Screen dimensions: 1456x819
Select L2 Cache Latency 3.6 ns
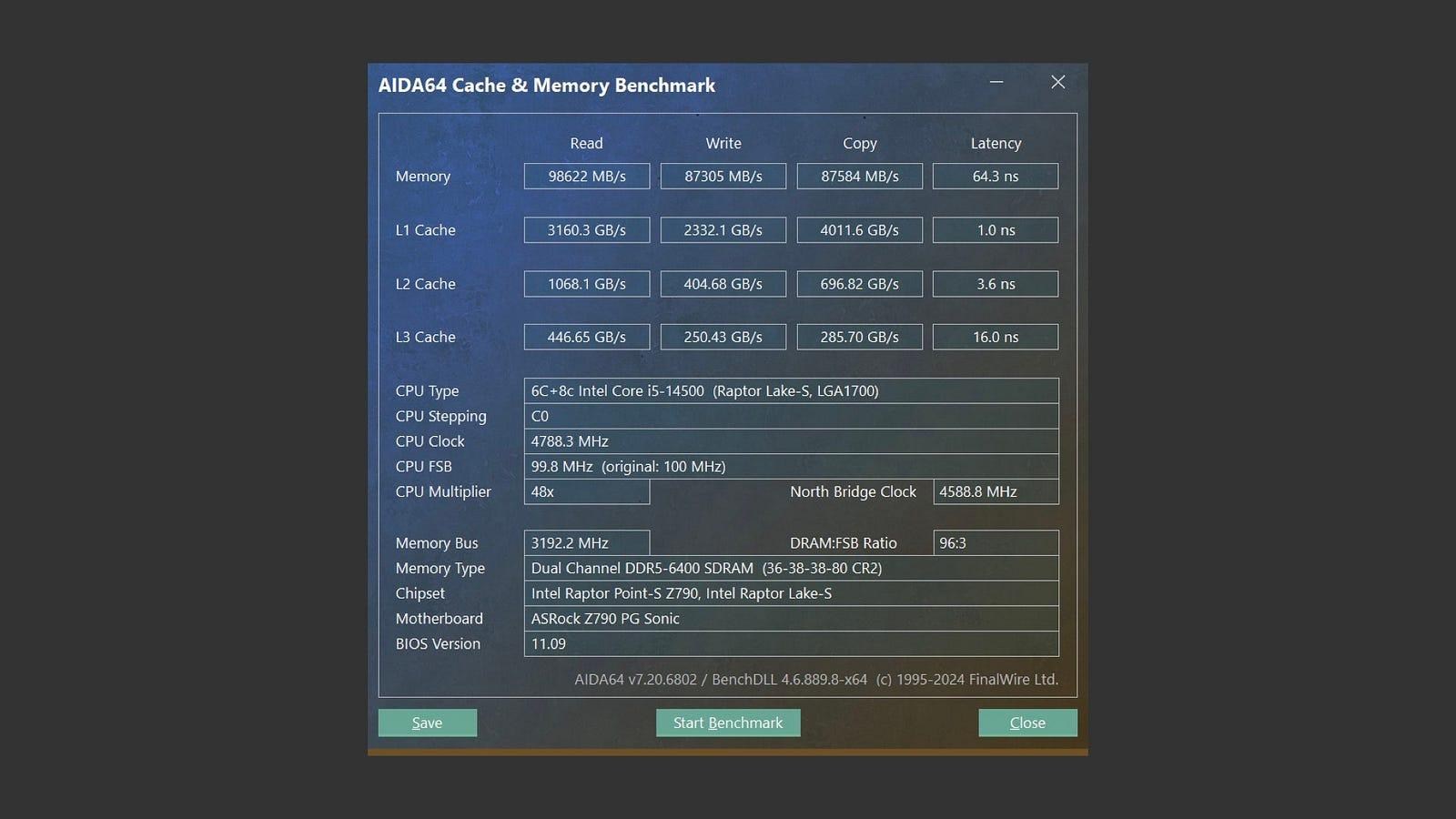996,283
